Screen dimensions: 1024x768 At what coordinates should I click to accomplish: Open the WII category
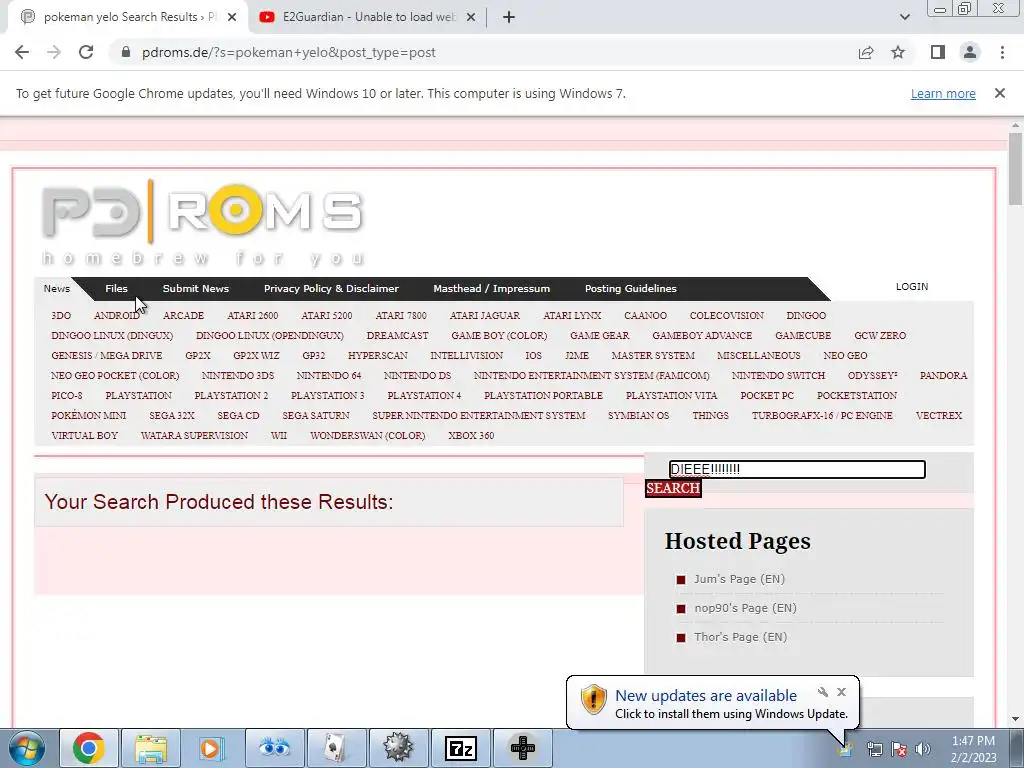279,436
